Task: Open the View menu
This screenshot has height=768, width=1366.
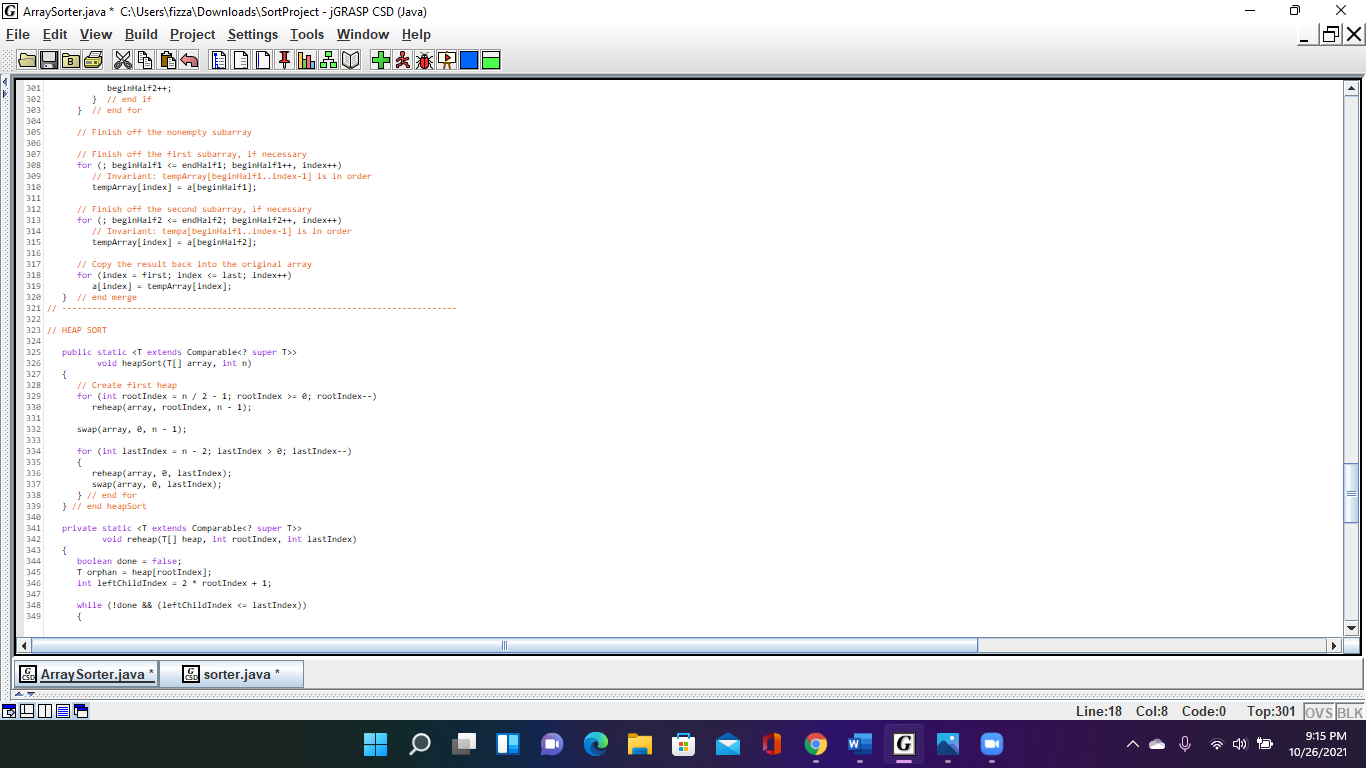Action: pyautogui.click(x=96, y=34)
